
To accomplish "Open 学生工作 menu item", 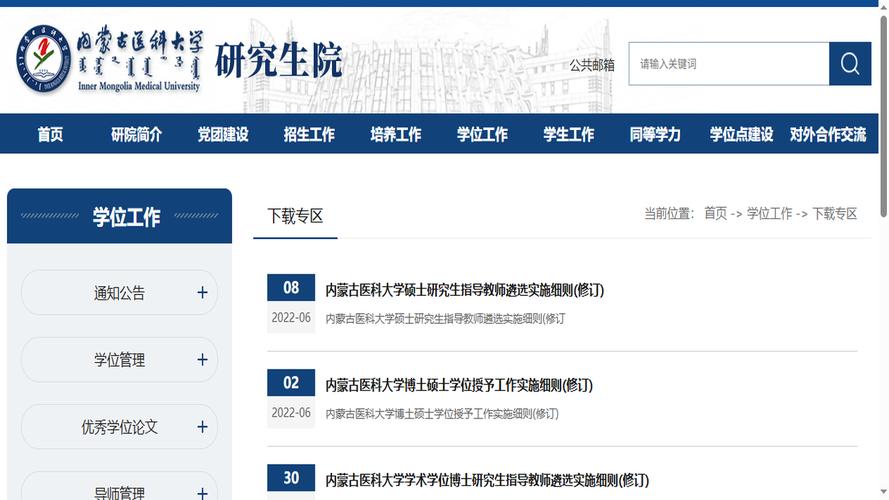I will (x=569, y=134).
